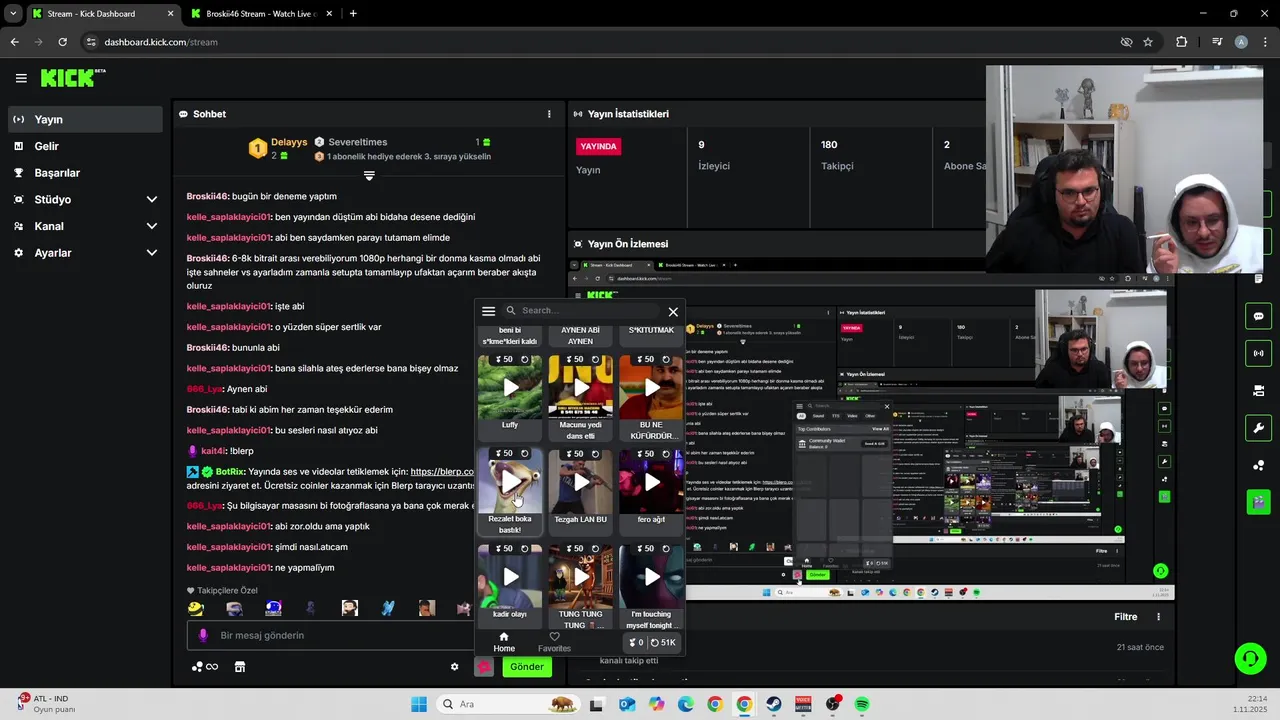Play the kadir olayı clip
The width and height of the screenshot is (1280, 720).
pyautogui.click(x=510, y=577)
